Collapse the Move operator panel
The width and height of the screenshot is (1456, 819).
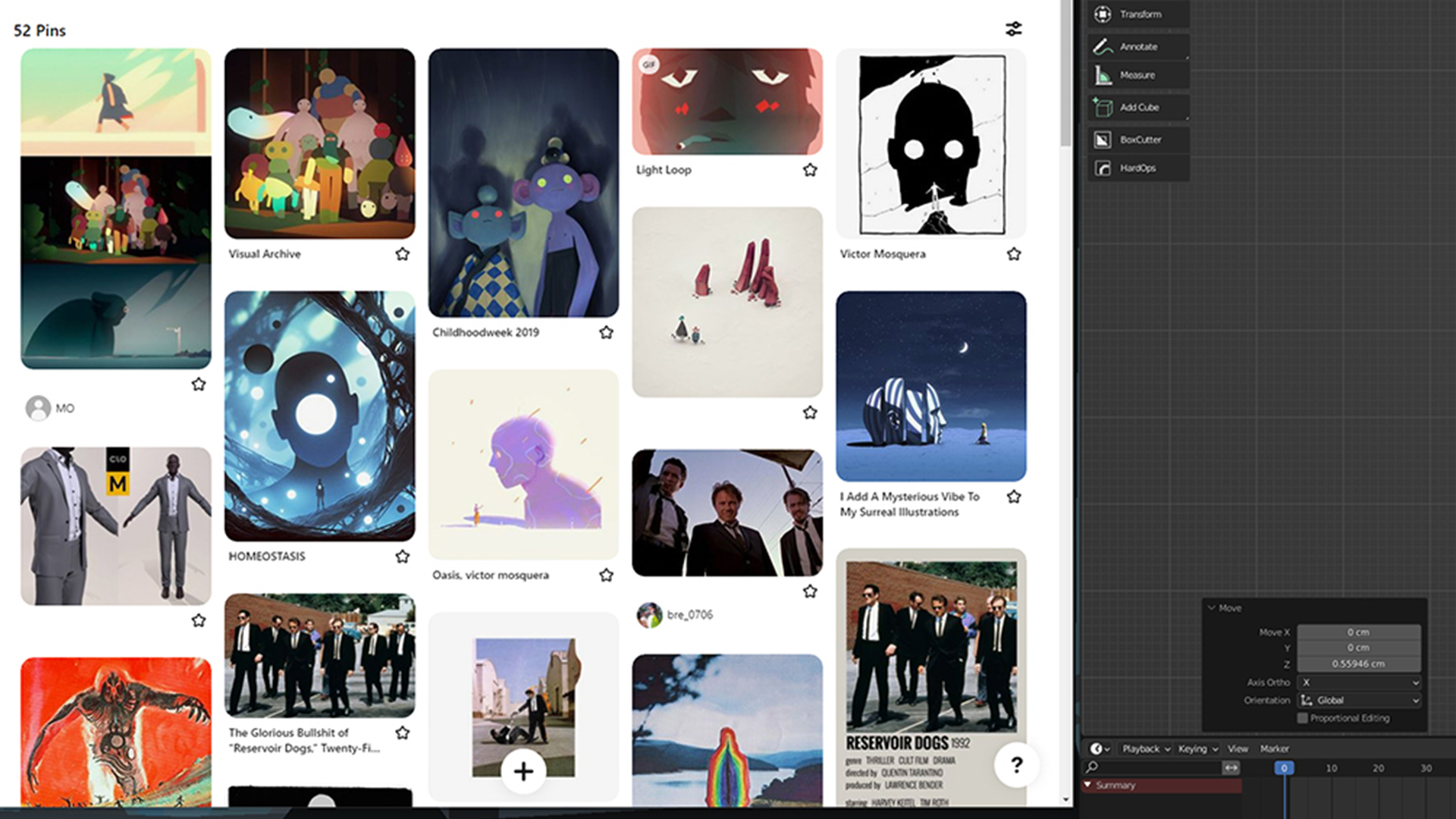point(1211,607)
